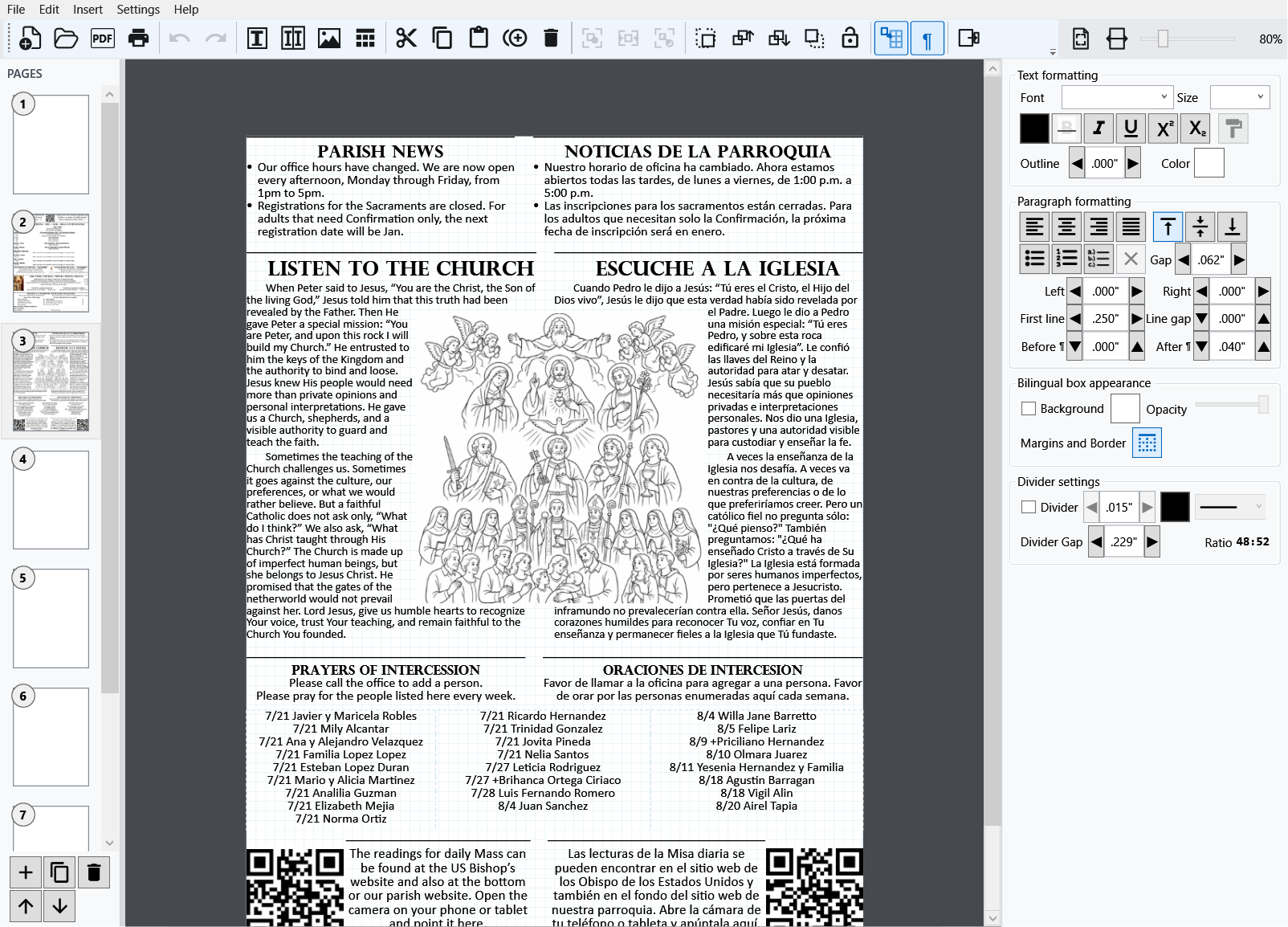Add a new page in Pages panel
Viewport: 1288px width, 927px height.
pyautogui.click(x=26, y=872)
